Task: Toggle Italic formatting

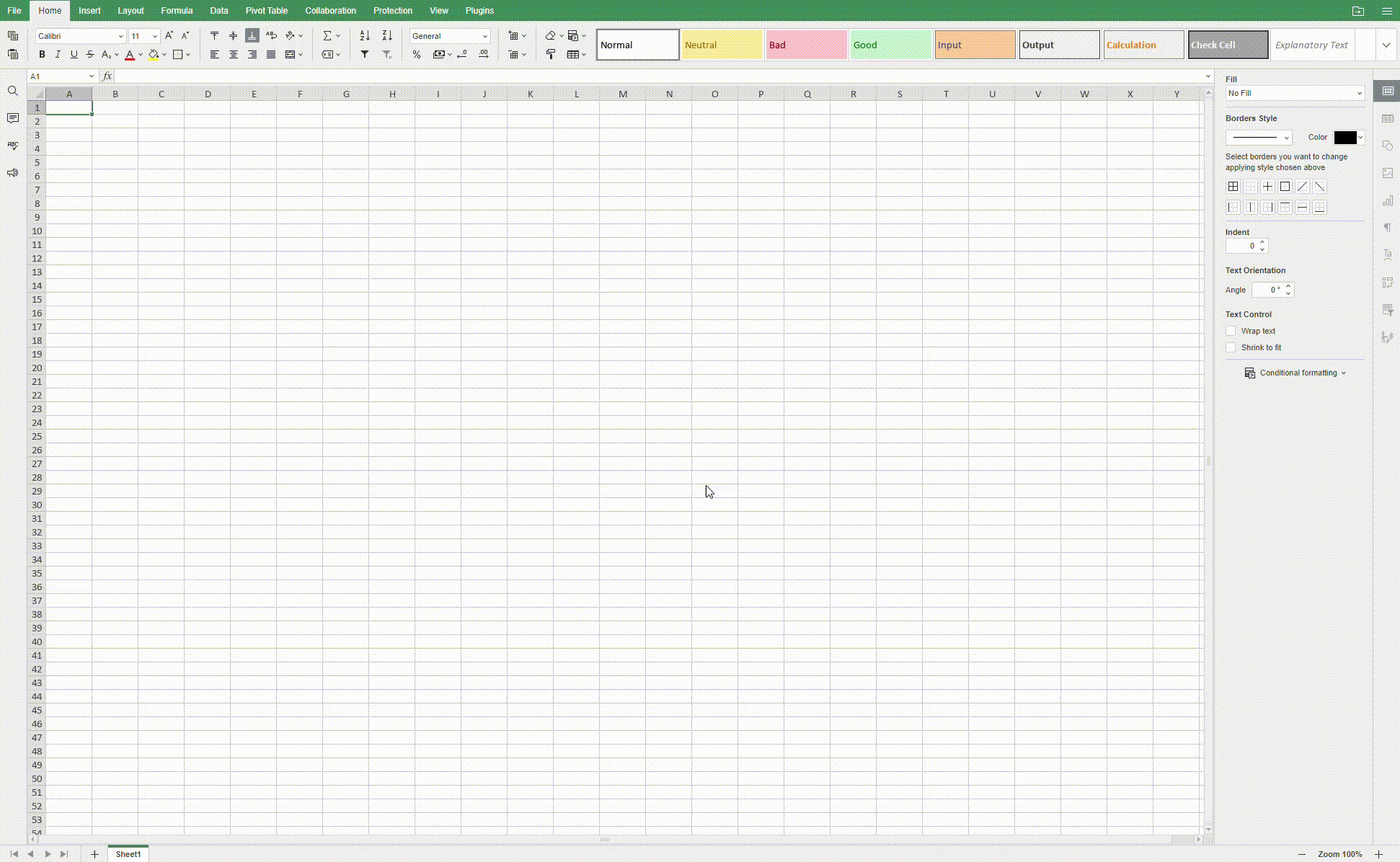Action: point(58,54)
